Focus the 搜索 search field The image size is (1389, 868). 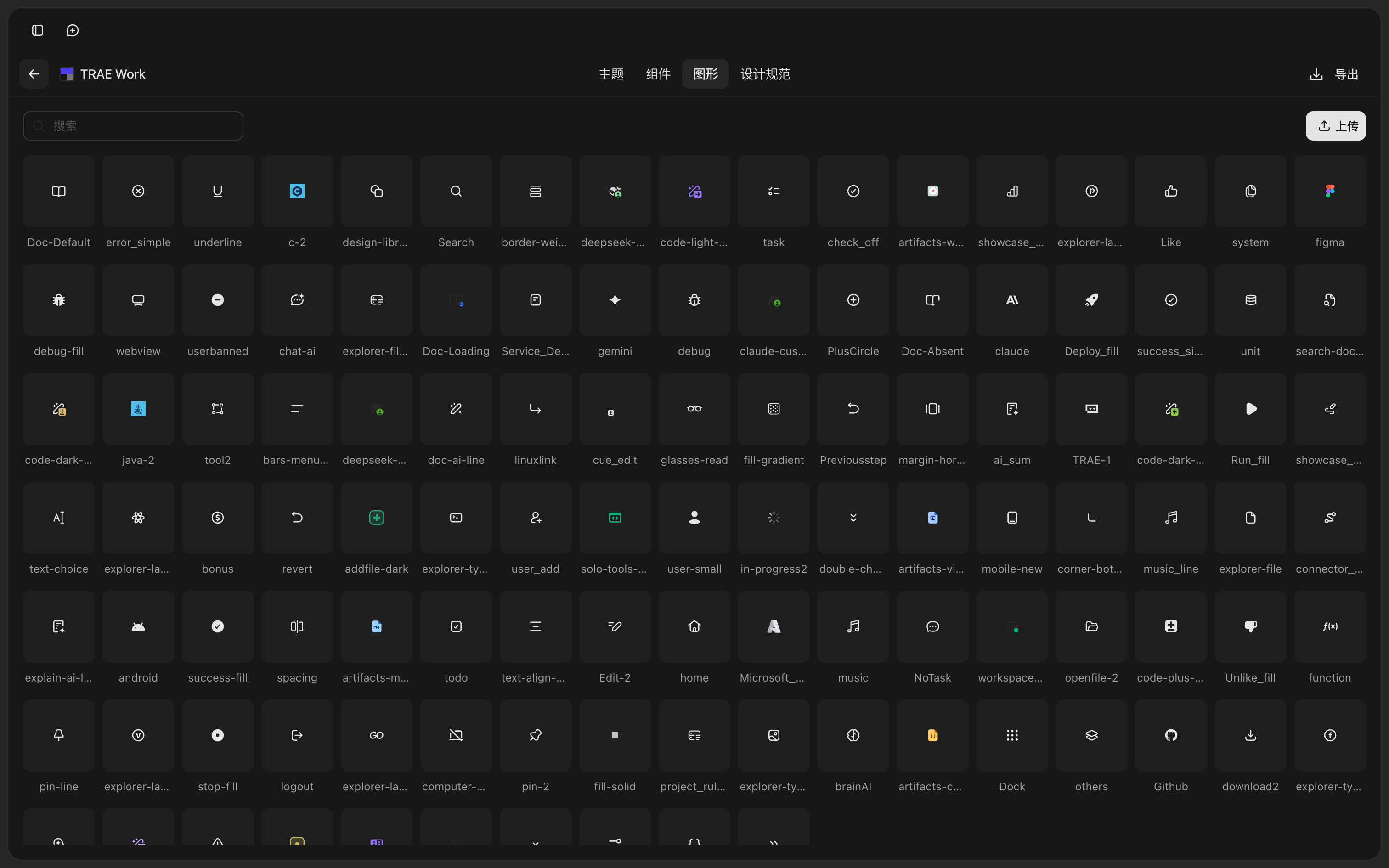click(x=133, y=126)
